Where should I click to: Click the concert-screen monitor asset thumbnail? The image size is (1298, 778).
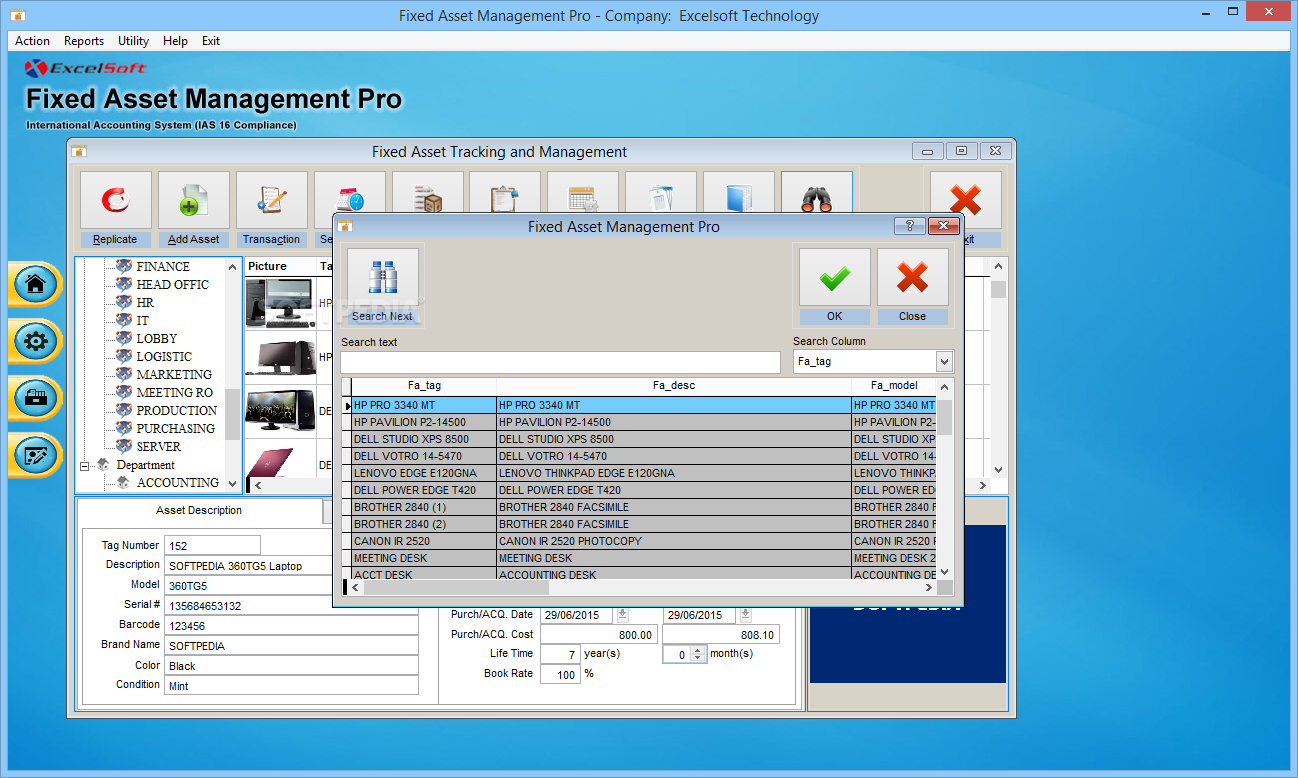[x=280, y=411]
